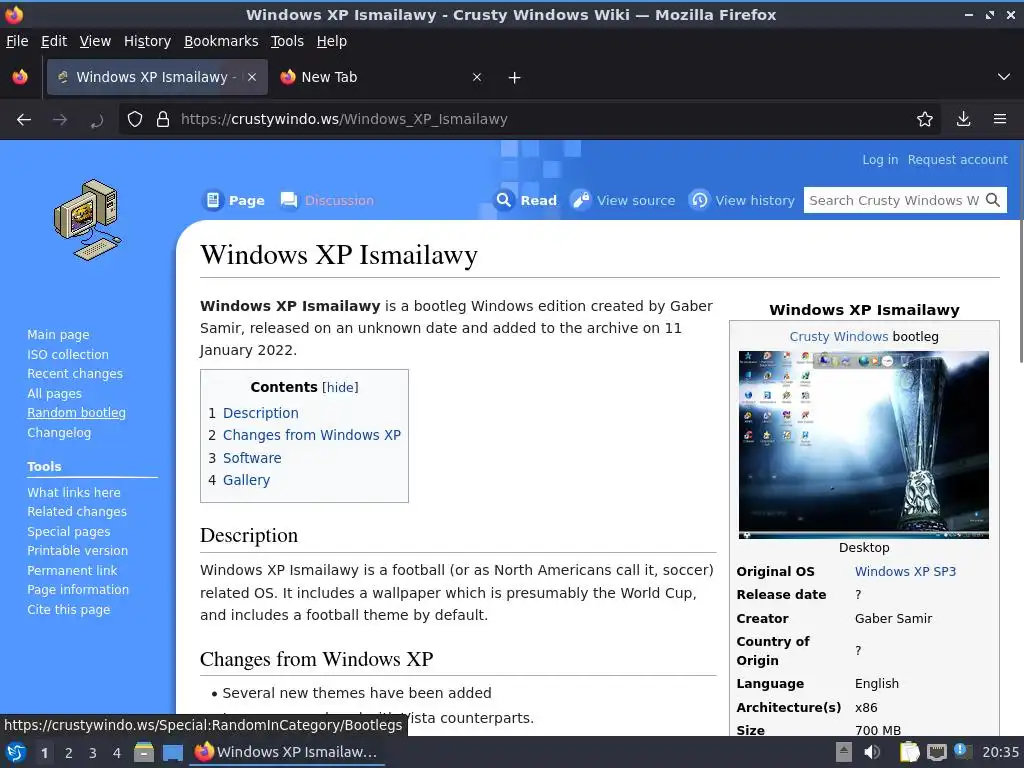Open the History menu

[147, 41]
